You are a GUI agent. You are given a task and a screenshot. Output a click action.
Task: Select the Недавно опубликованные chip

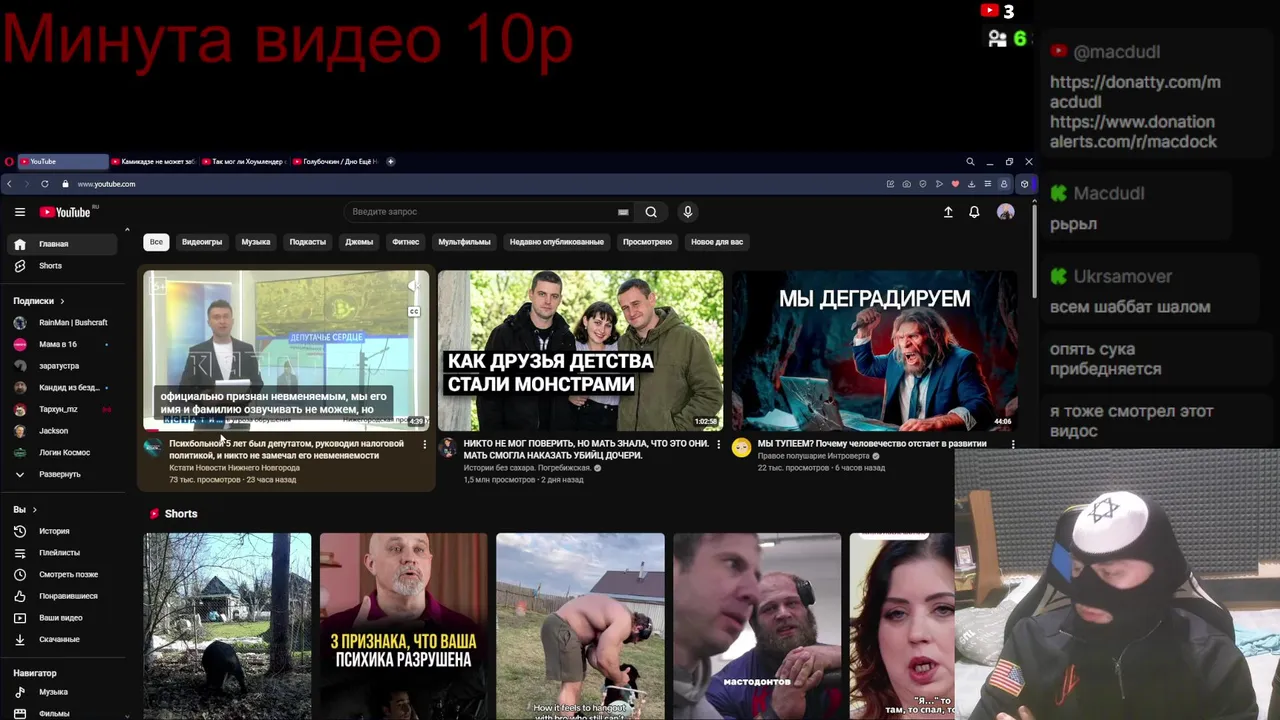557,242
